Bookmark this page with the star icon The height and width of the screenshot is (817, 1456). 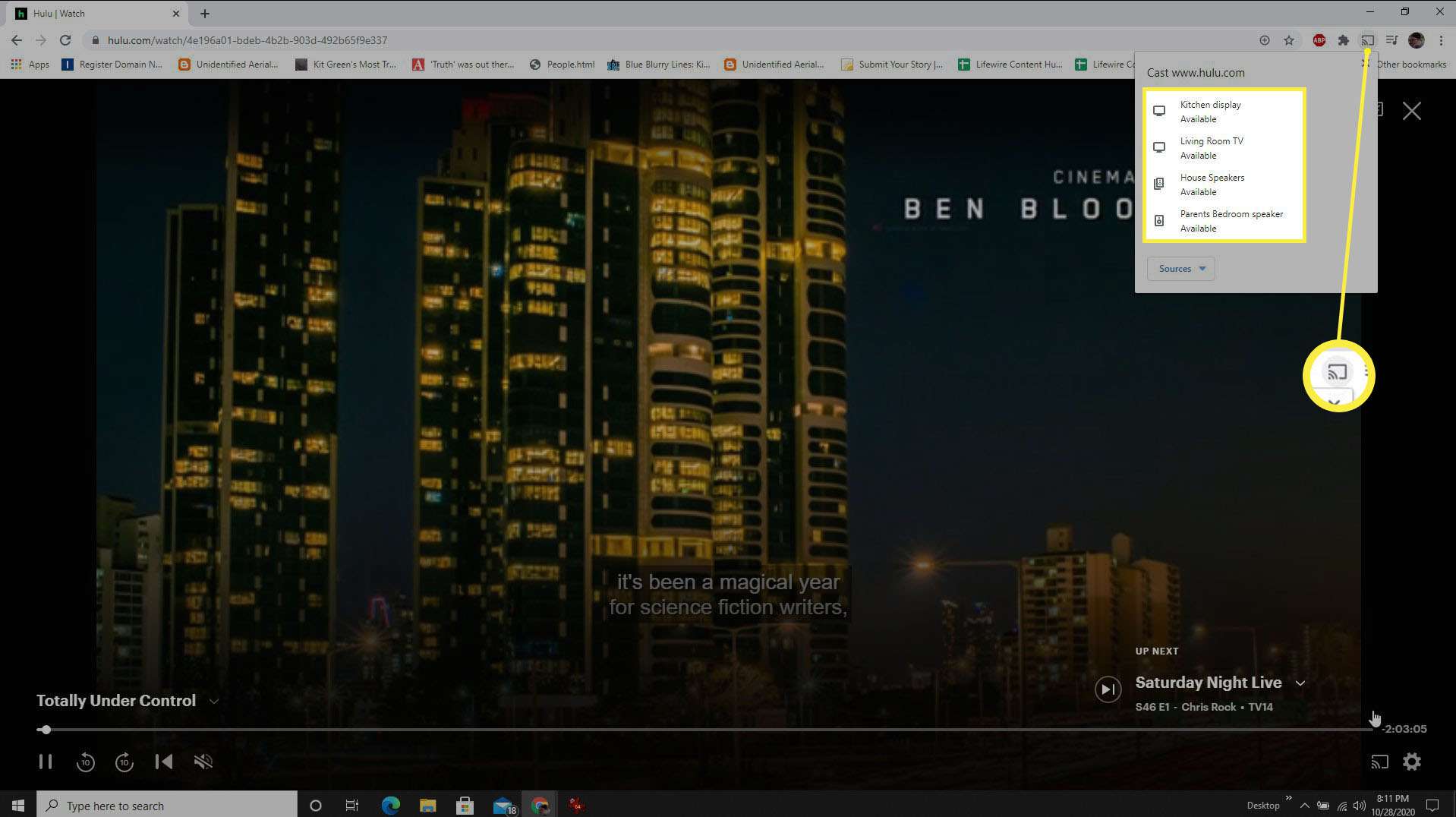click(x=1289, y=40)
